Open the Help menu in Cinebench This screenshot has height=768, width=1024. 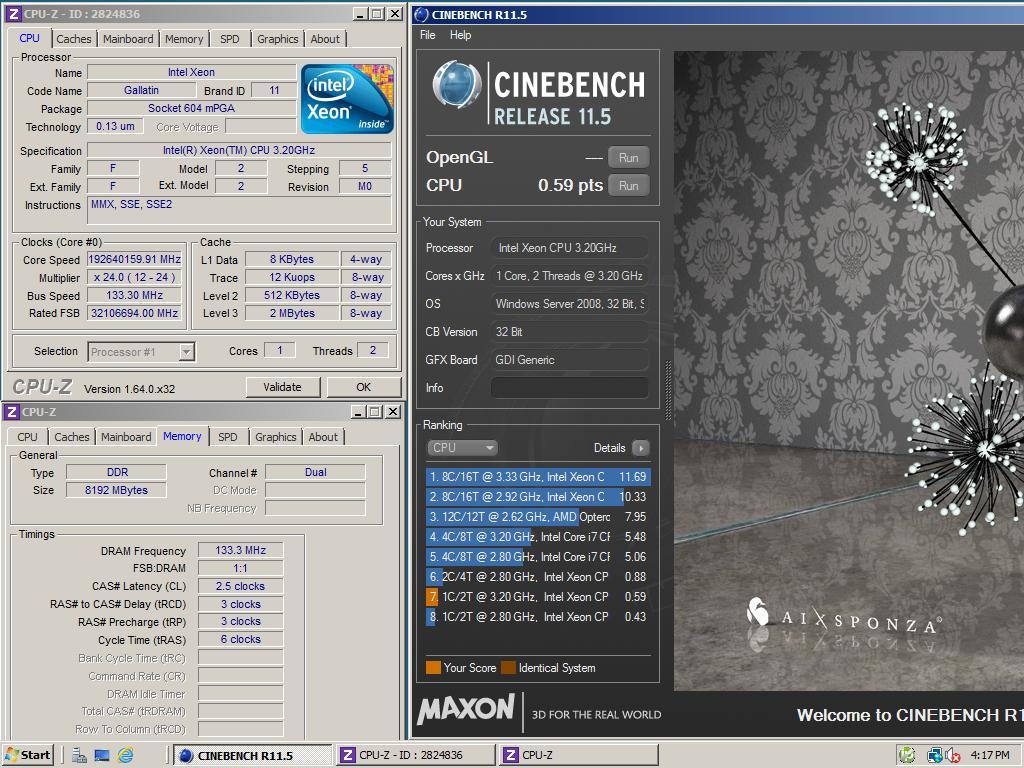coord(460,35)
